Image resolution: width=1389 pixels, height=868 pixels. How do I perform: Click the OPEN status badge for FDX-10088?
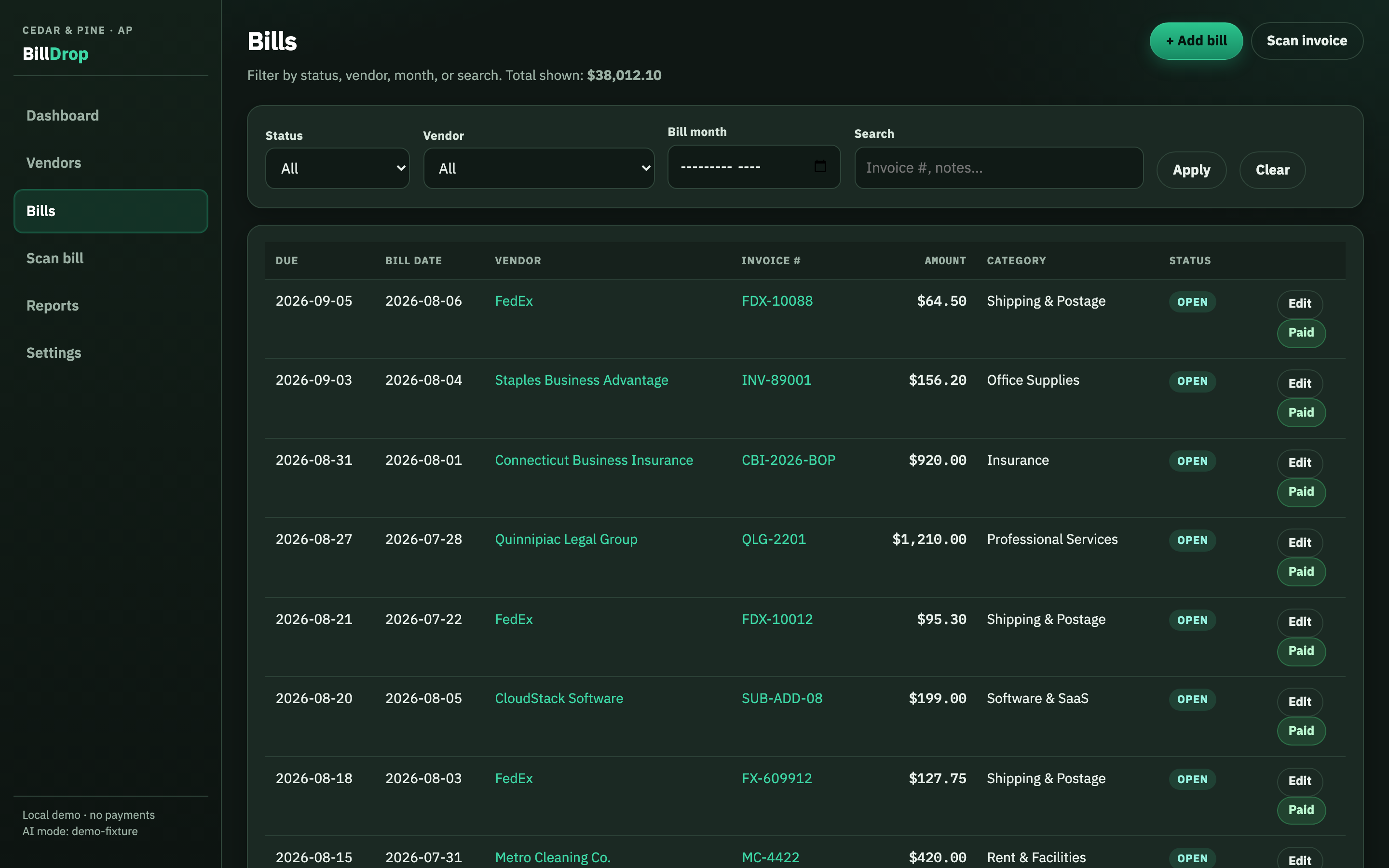(1192, 302)
